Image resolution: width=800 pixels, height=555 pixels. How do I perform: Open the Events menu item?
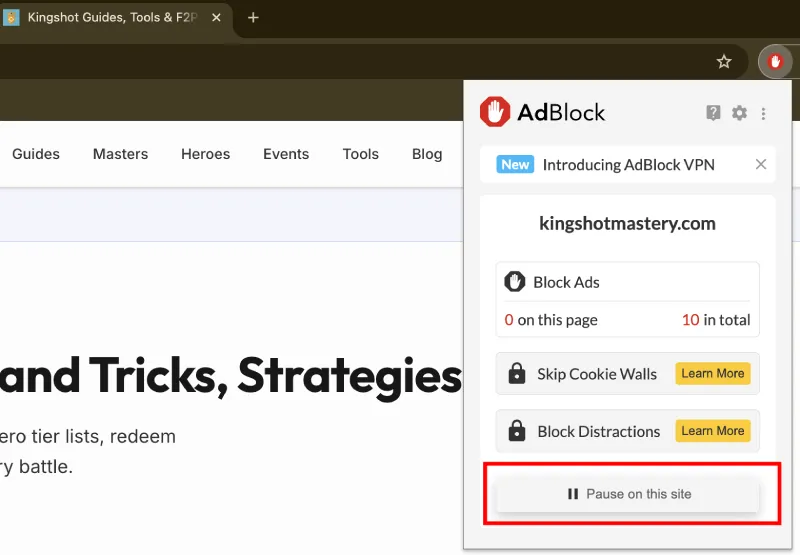point(286,154)
